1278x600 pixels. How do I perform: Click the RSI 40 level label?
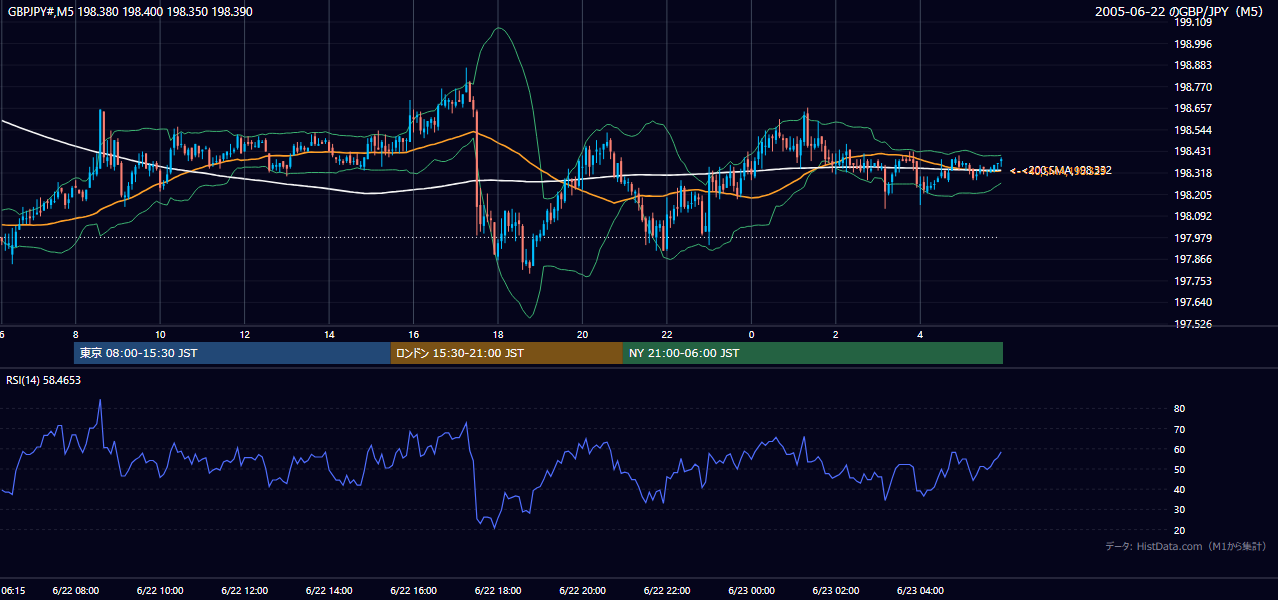(1179, 489)
